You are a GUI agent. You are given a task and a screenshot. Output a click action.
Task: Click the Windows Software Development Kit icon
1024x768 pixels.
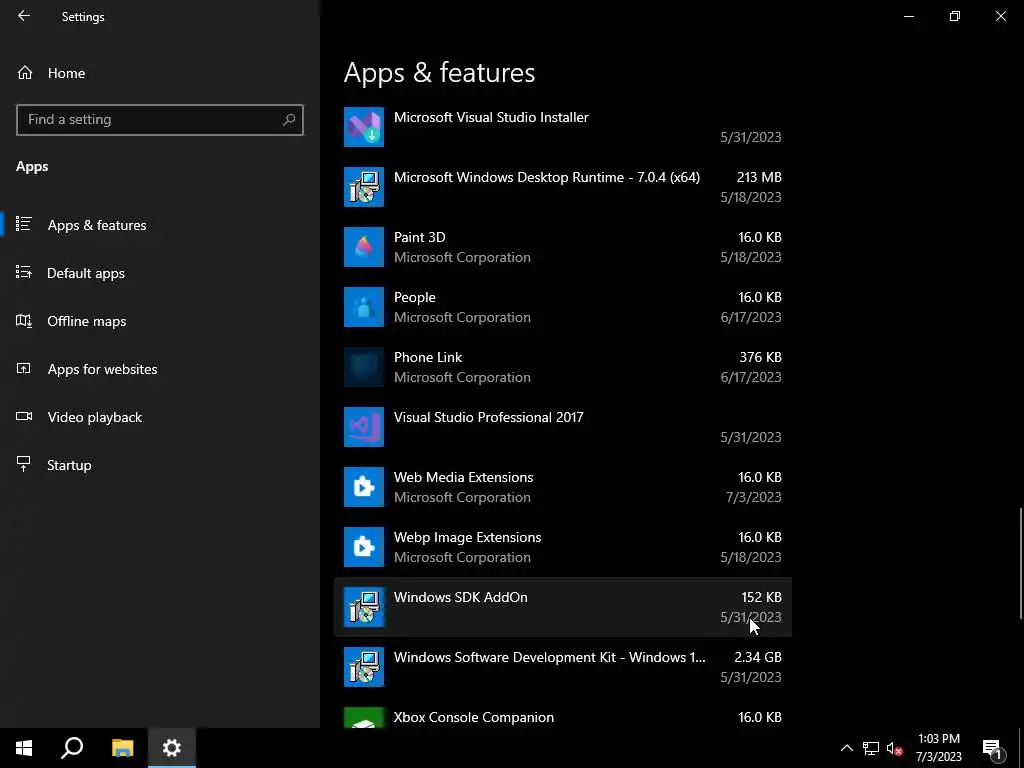(x=364, y=667)
